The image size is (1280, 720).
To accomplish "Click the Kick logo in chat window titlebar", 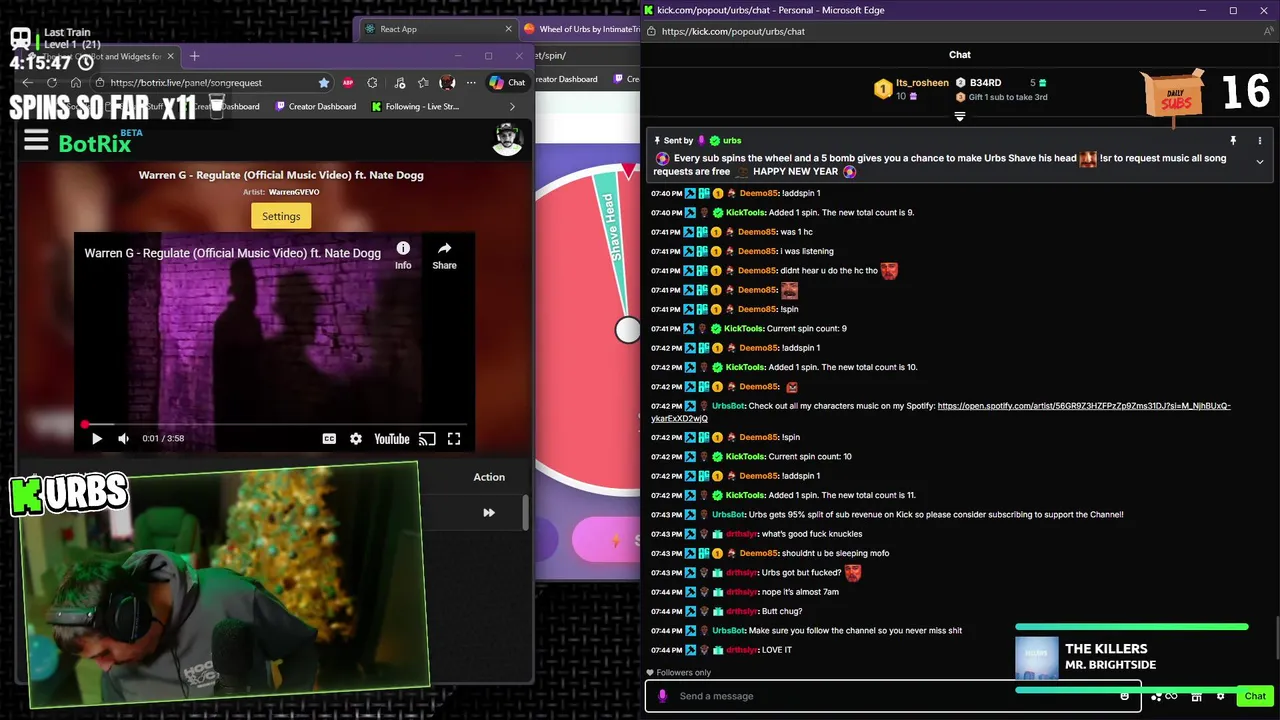I will 649,10.
